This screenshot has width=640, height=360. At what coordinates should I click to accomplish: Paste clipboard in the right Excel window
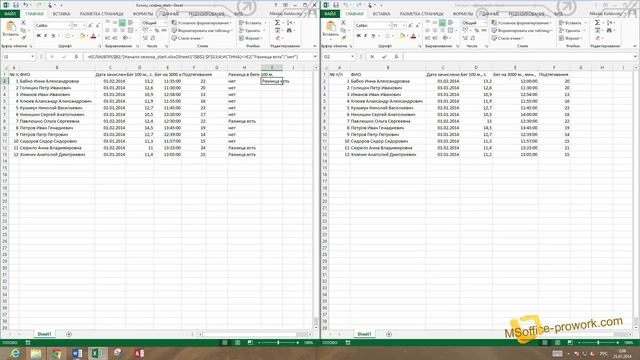[x=331, y=29]
